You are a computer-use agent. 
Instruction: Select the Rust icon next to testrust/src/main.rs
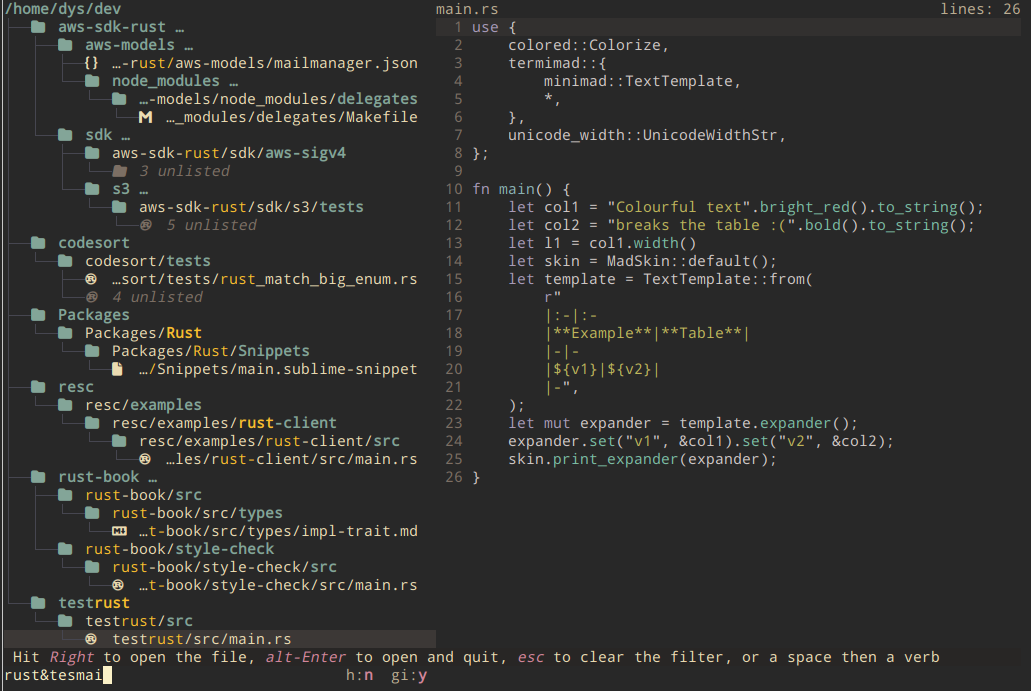point(92,638)
